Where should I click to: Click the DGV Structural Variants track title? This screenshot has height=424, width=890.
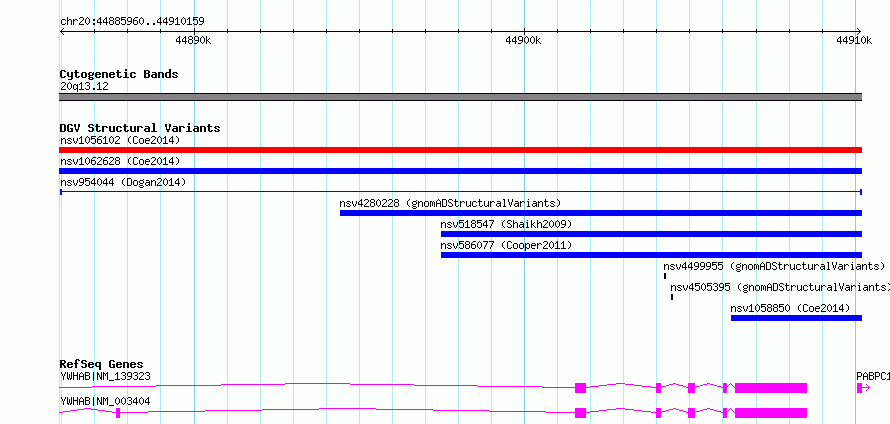(140, 128)
